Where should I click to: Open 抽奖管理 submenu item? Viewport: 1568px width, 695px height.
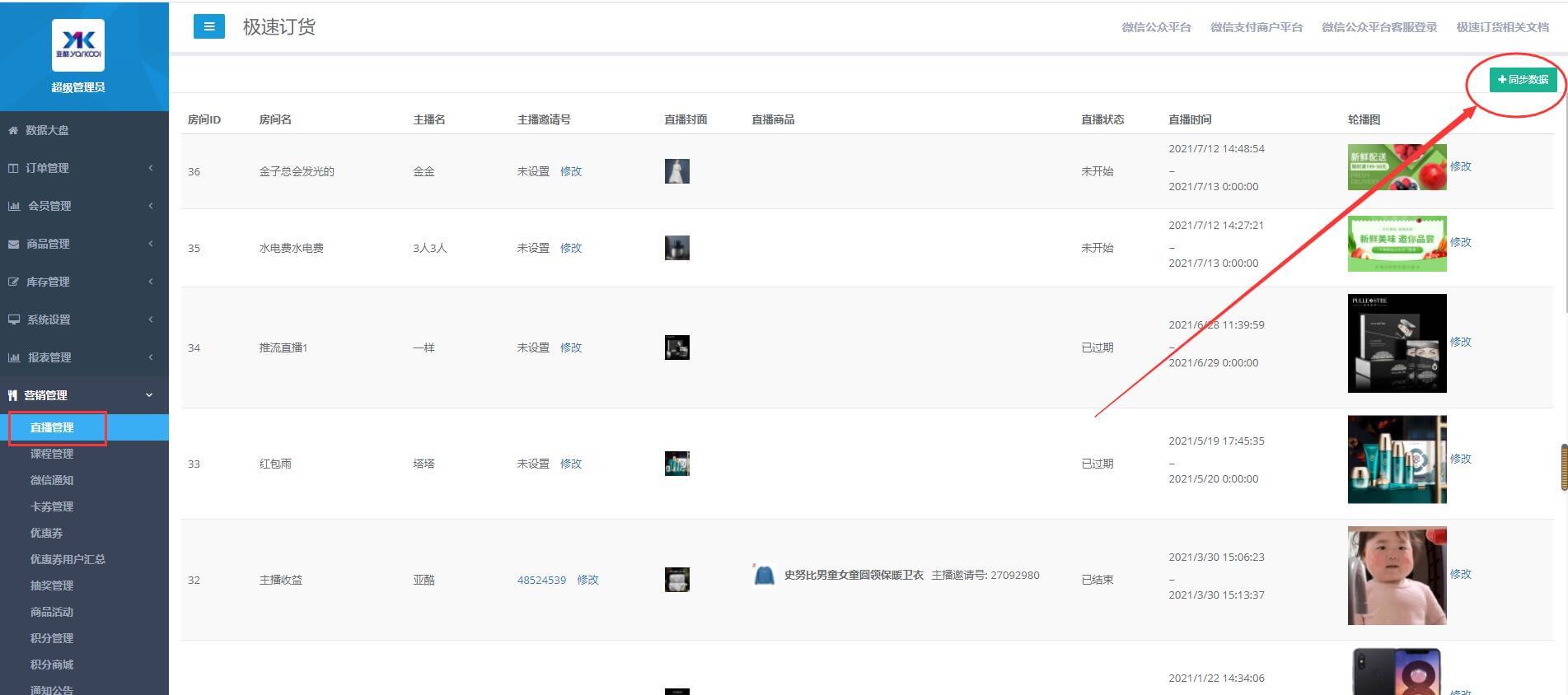pos(52,585)
